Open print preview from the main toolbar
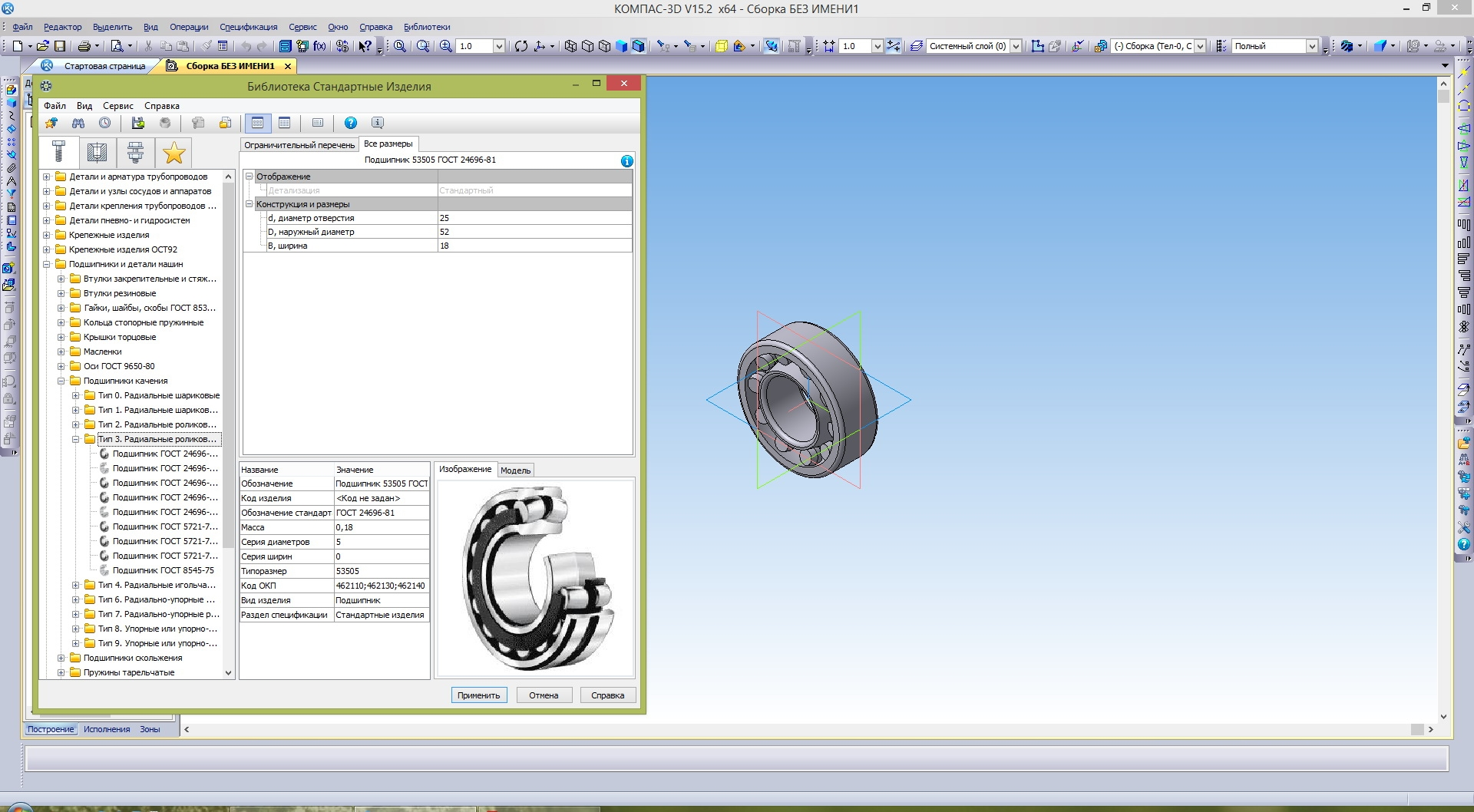Screen dimensions: 1474x812 tap(117, 46)
